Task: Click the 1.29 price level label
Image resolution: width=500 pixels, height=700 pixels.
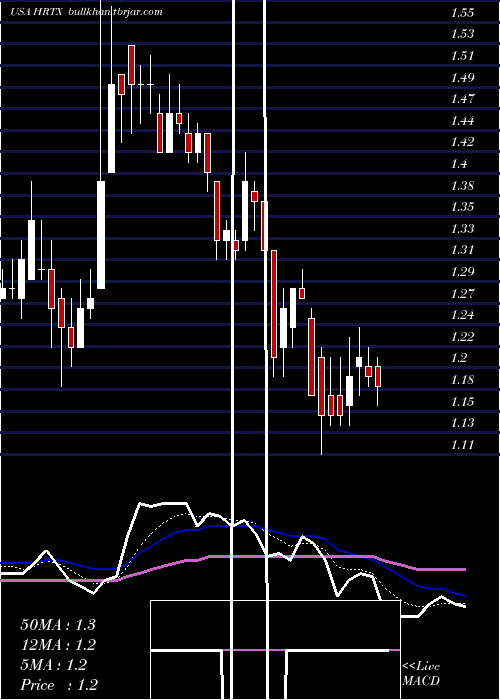Action: click(x=462, y=272)
